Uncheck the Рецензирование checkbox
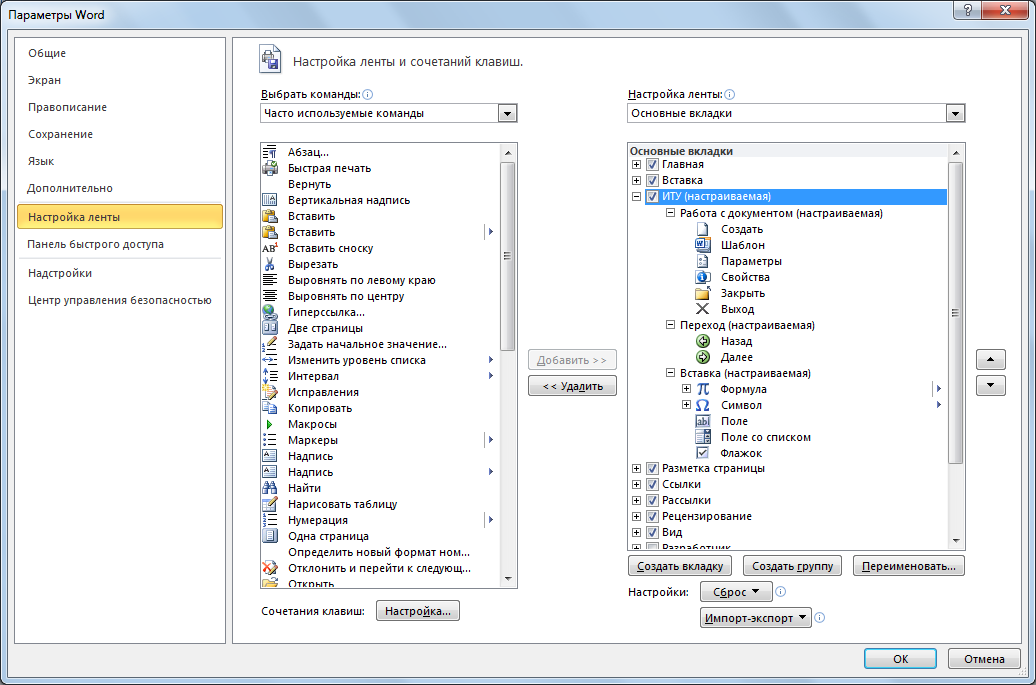 652,517
